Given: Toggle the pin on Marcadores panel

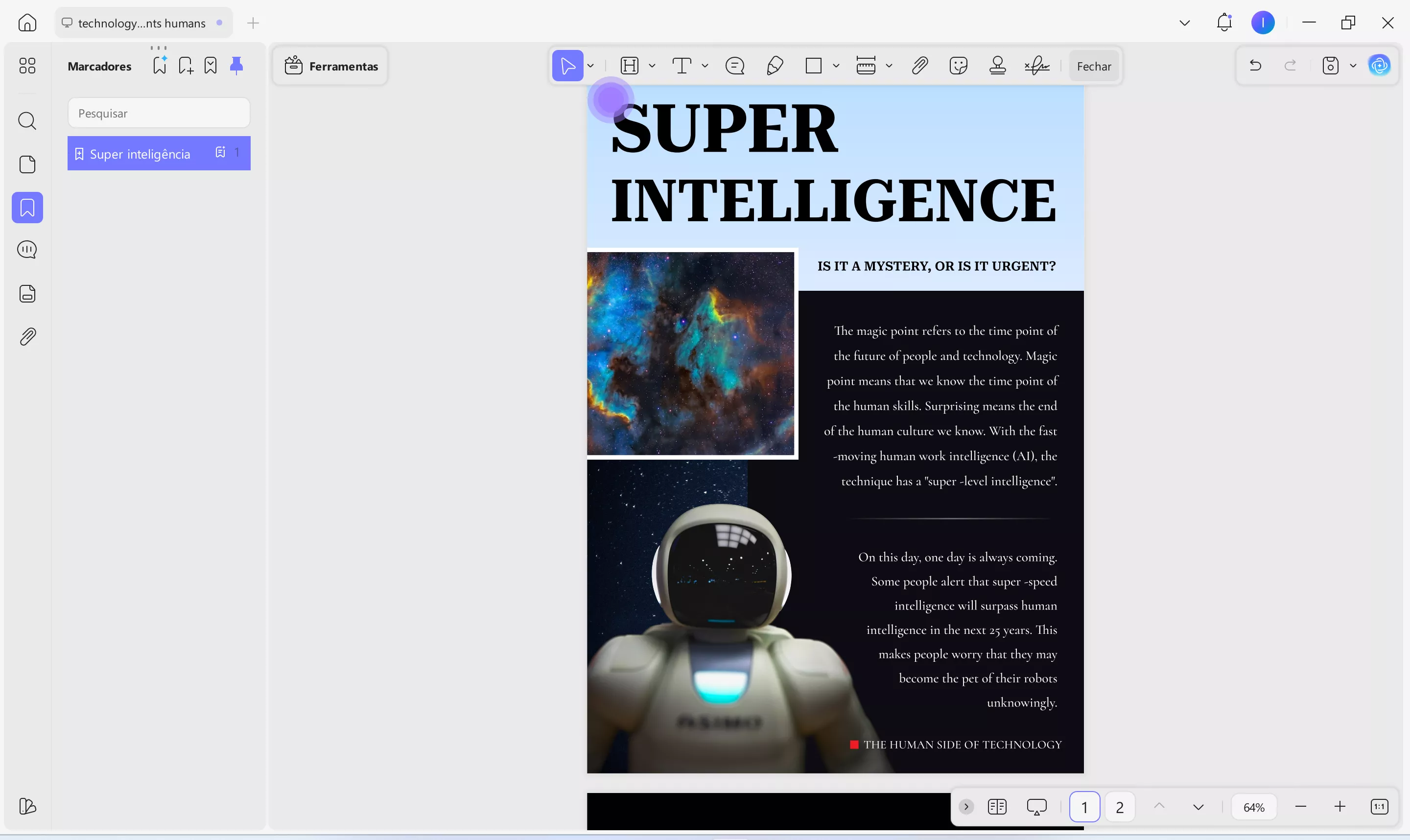Looking at the screenshot, I should [236, 66].
